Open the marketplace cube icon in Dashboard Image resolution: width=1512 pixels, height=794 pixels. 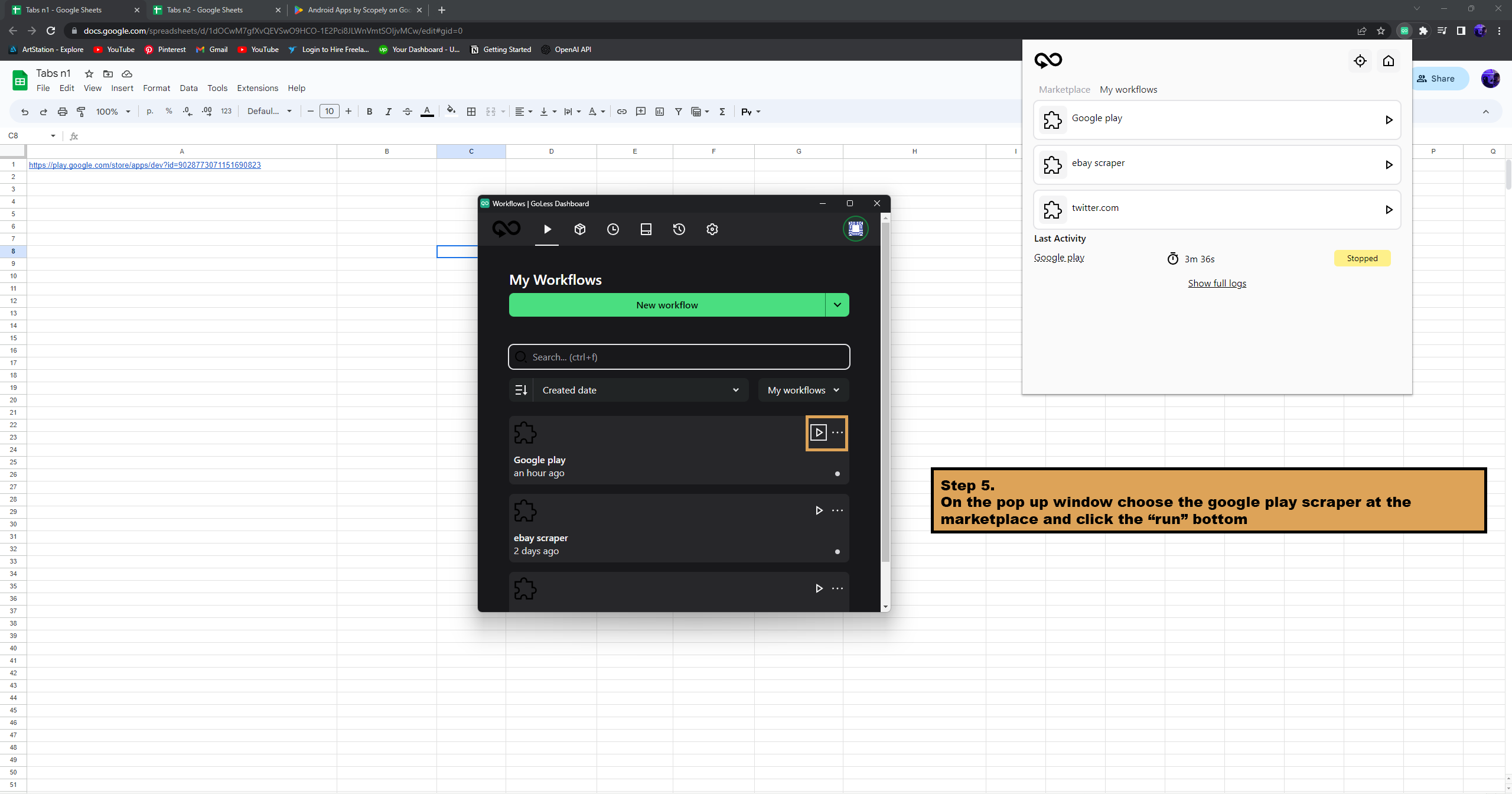(580, 229)
